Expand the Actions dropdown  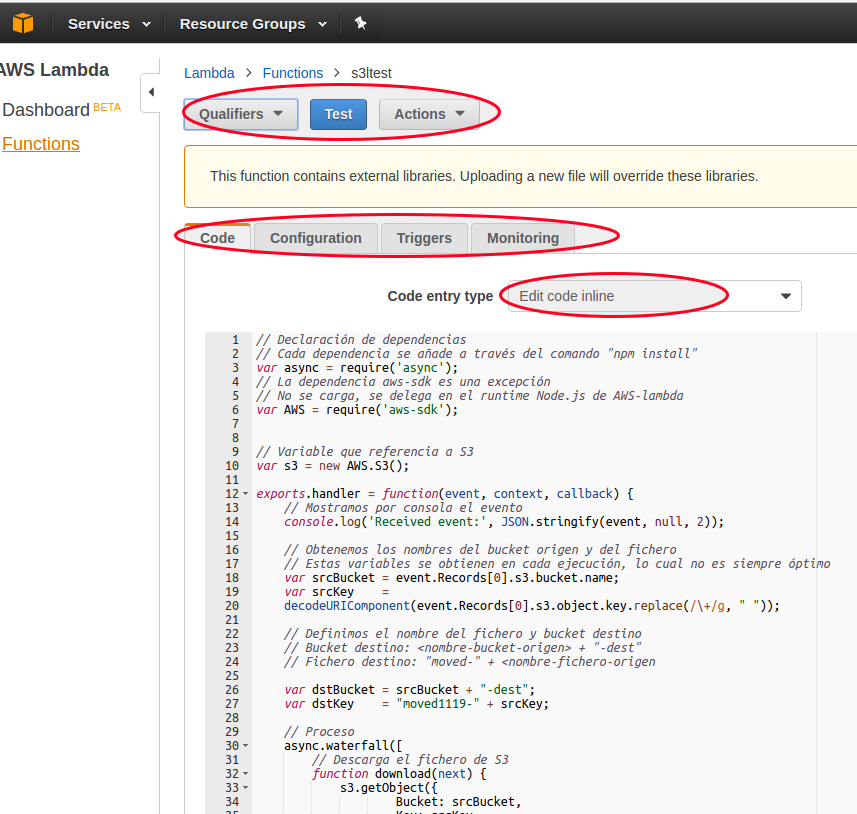pyautogui.click(x=429, y=114)
